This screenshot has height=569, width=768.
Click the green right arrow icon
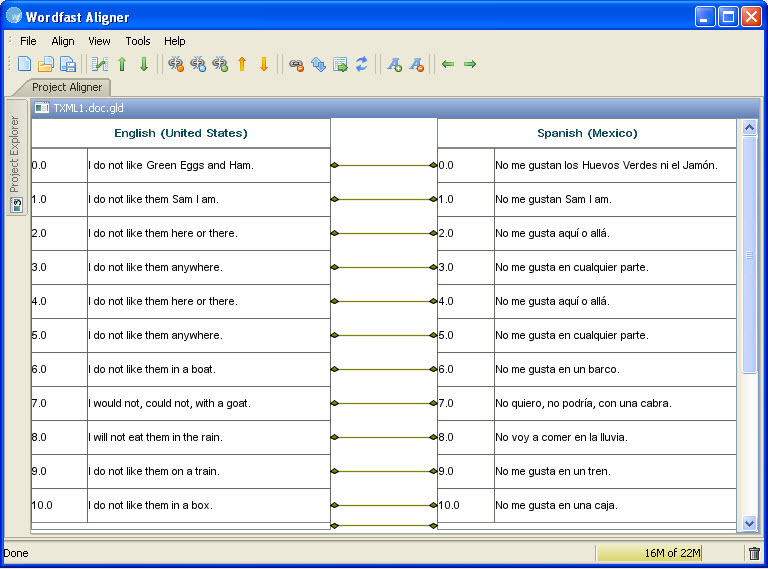pos(470,64)
